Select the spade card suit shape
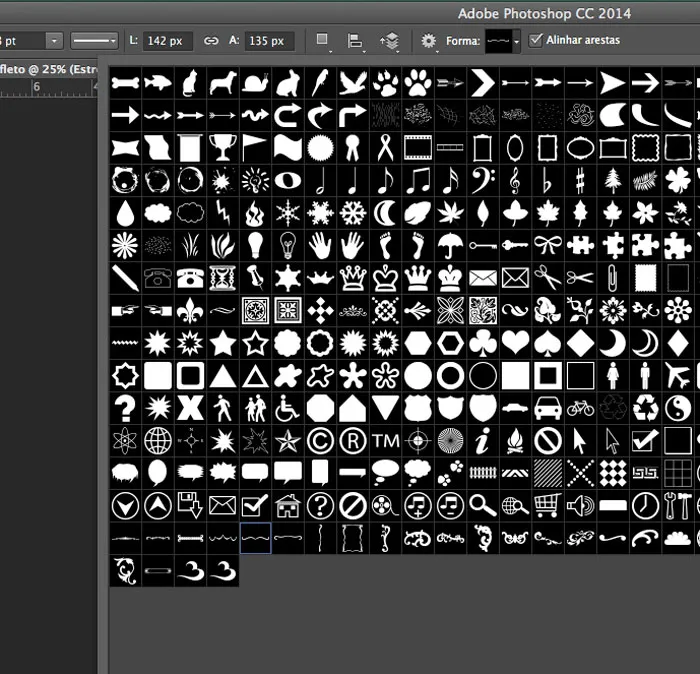Screen dimensions: 700x674 pyautogui.click(x=548, y=343)
